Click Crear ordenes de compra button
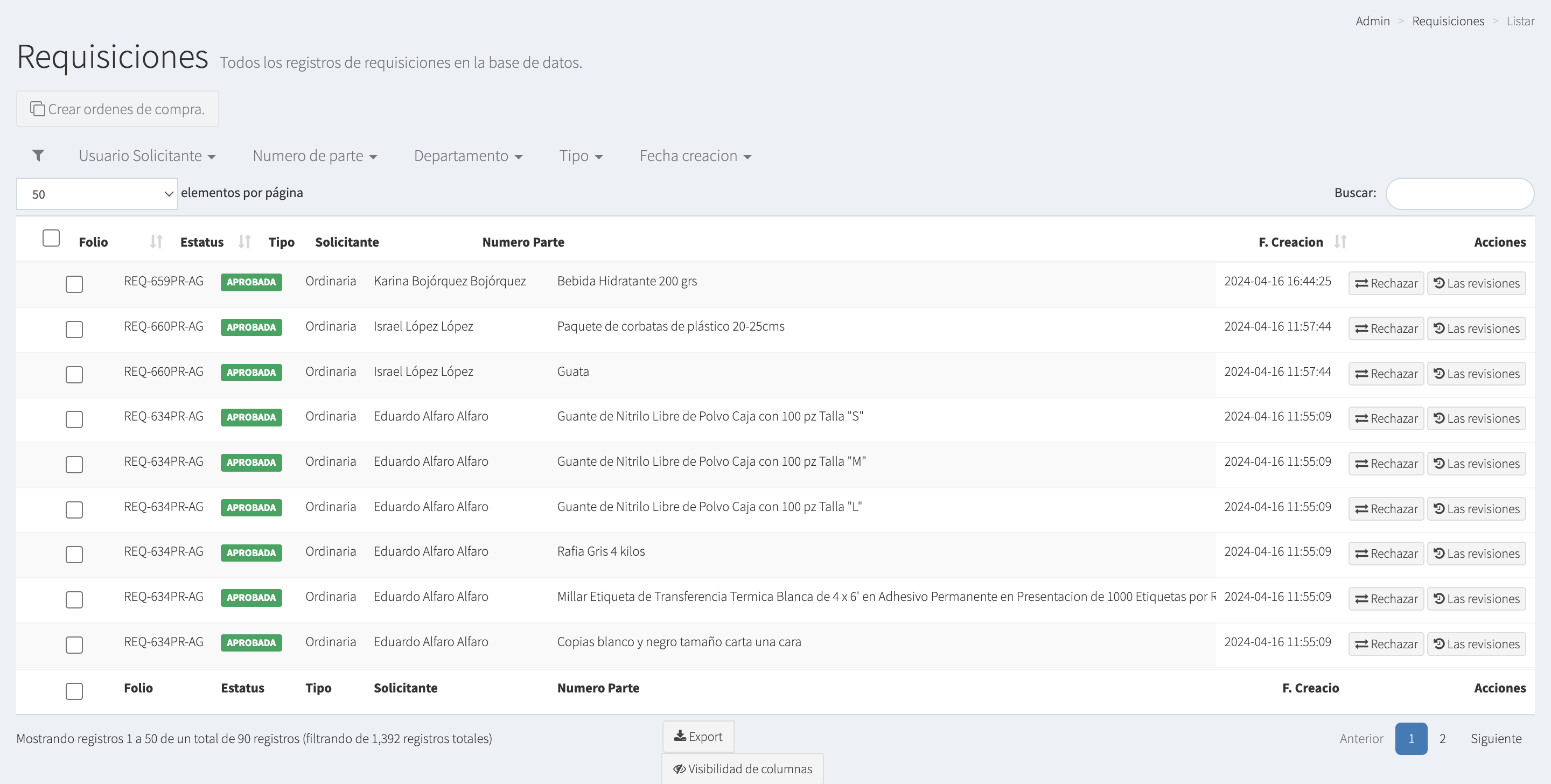 pyautogui.click(x=117, y=109)
